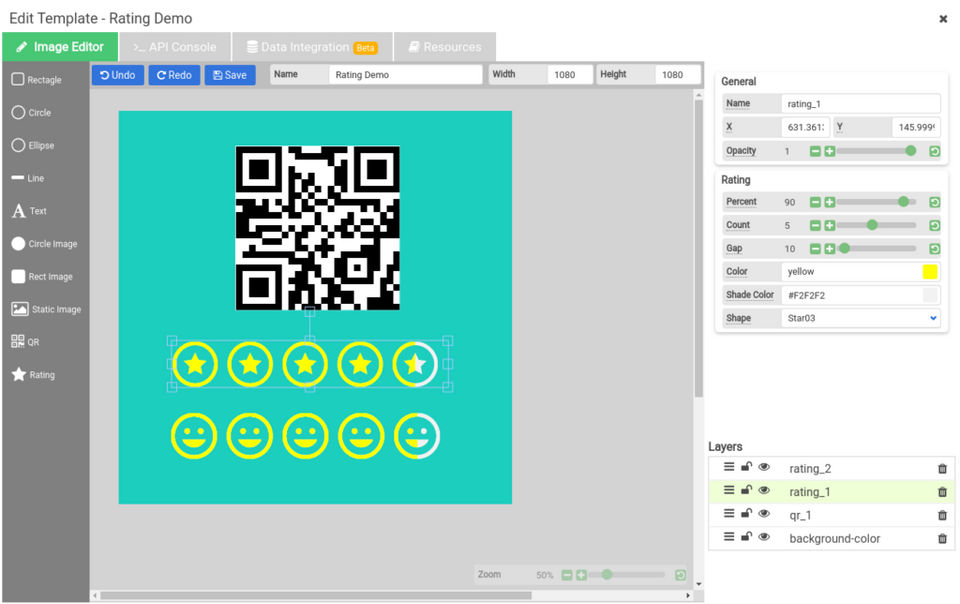Viewport: 960px width, 604px height.
Task: Toggle lock on qr_1 layer
Action: tap(746, 513)
